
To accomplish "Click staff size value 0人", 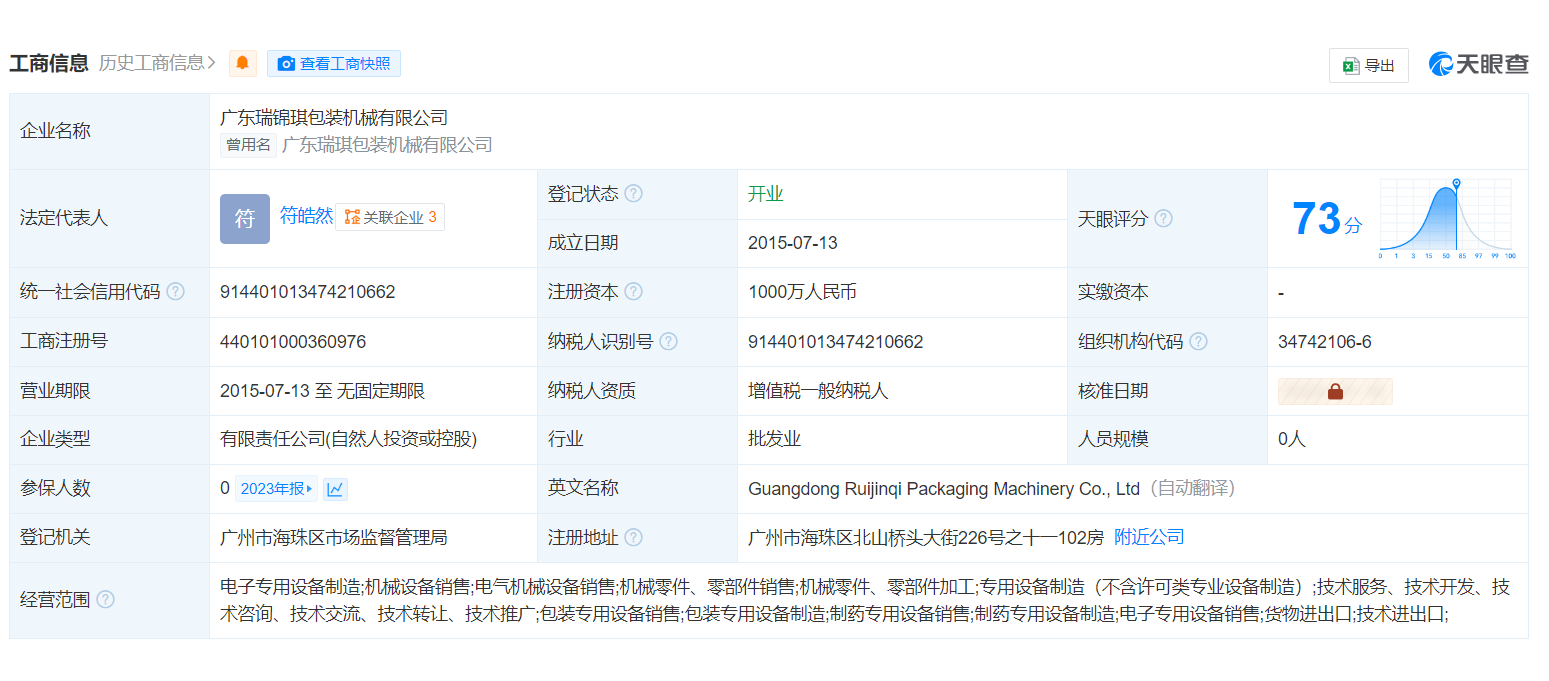I will coord(1292,439).
